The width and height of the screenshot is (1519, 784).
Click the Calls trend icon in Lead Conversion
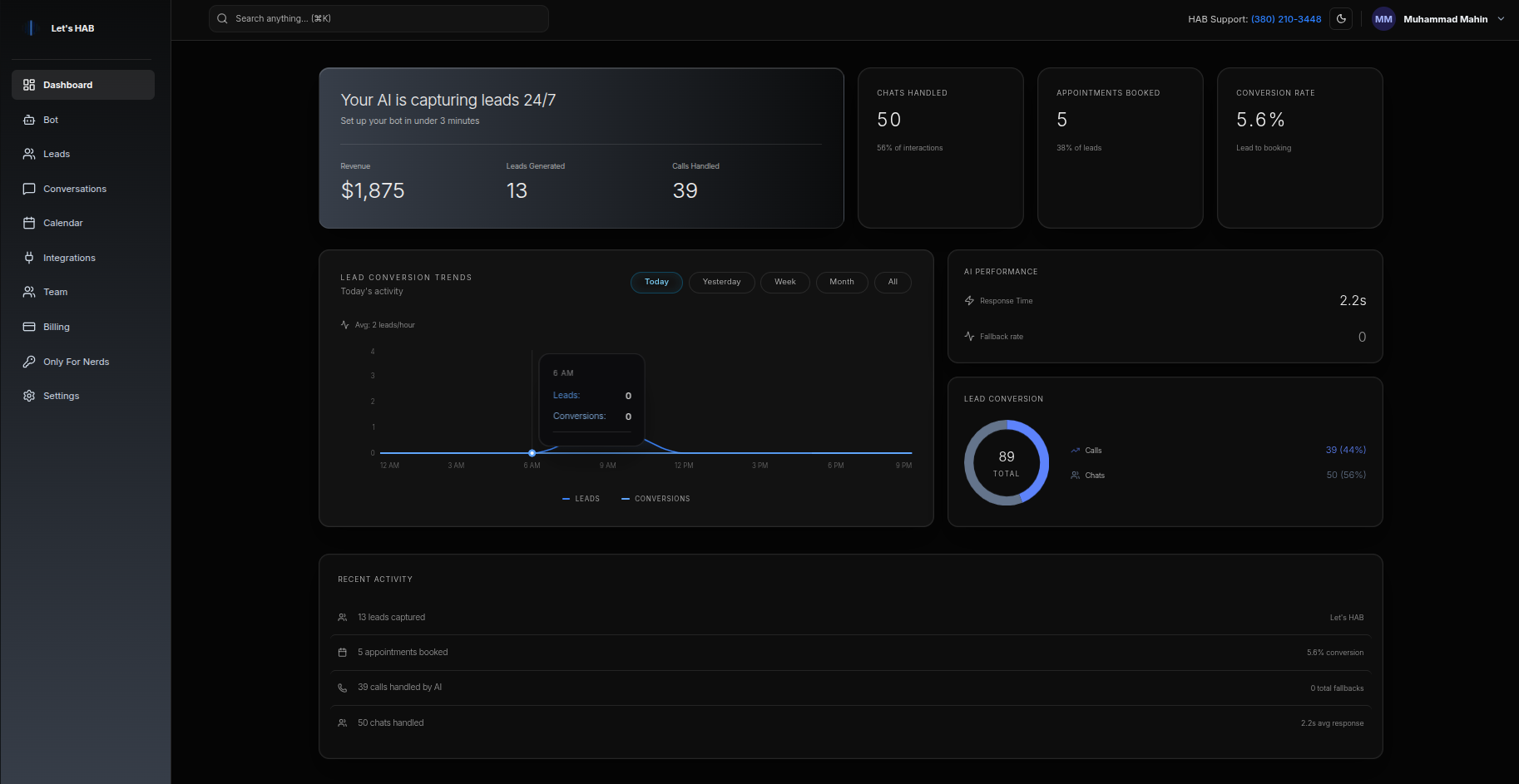click(1076, 451)
